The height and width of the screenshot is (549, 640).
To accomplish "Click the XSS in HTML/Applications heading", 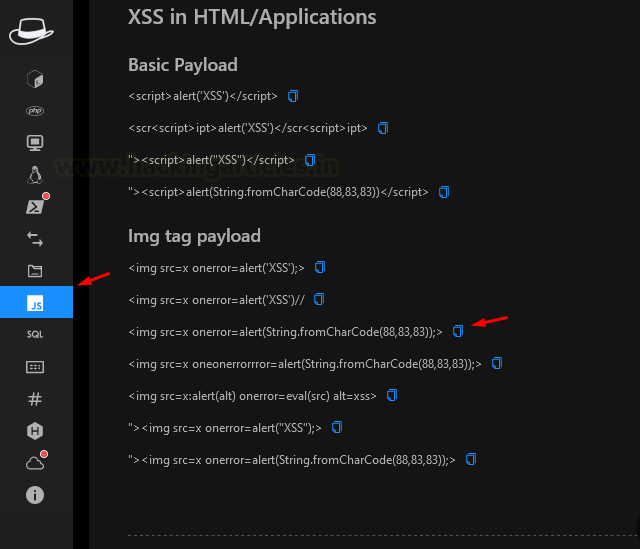I will click(252, 18).
